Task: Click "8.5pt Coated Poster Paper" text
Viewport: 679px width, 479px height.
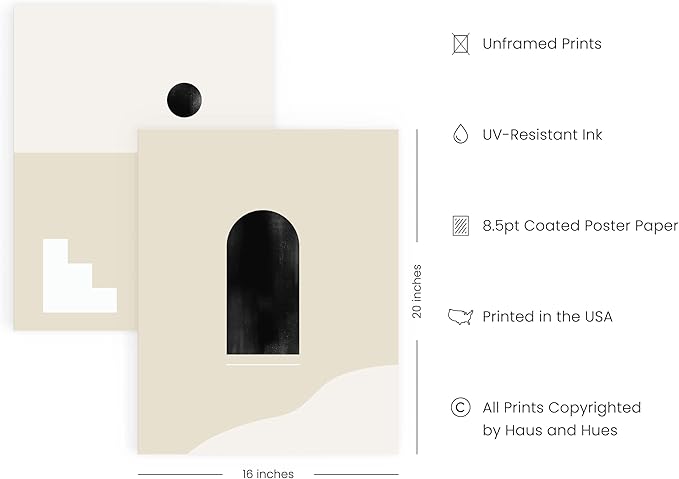Action: [580, 226]
